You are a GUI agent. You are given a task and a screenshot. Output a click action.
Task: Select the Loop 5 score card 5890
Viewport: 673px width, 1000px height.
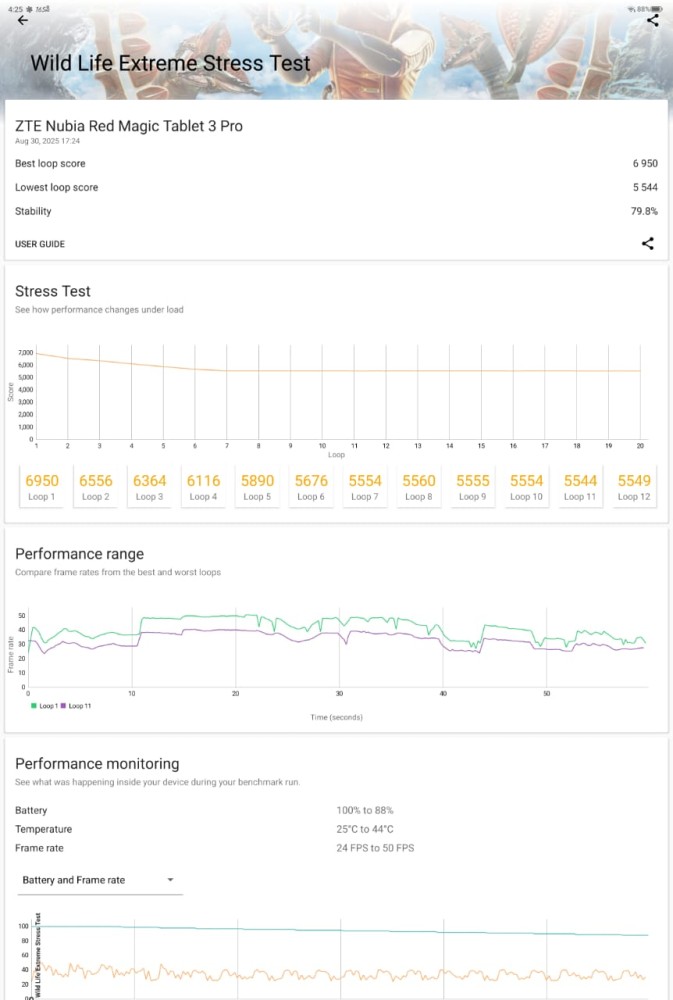tap(257, 487)
